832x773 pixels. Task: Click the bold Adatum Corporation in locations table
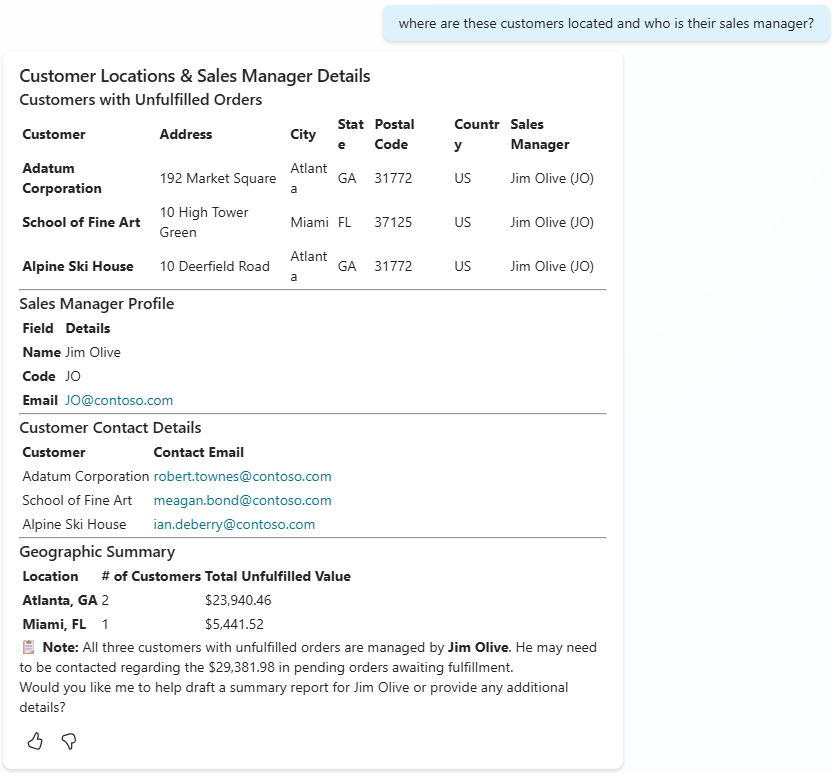(x=62, y=178)
